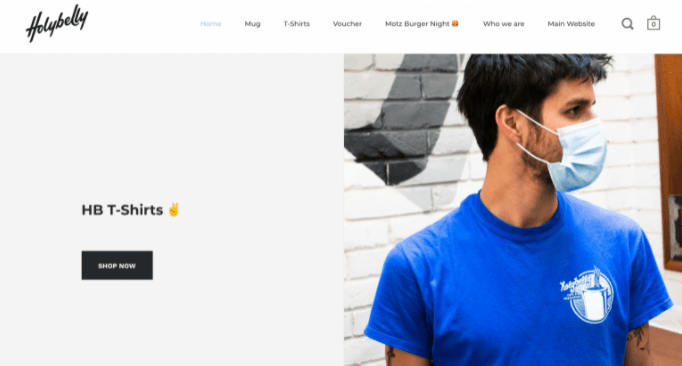Viewport: 682px width, 366px height.
Task: Click the cart item count zero
Action: (x=653, y=25)
